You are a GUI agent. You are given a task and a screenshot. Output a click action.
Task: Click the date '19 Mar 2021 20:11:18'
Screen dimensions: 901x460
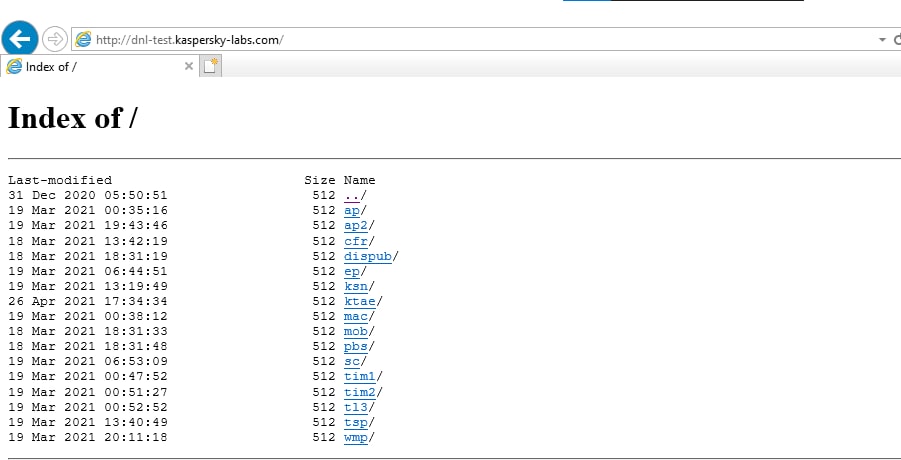(88, 437)
